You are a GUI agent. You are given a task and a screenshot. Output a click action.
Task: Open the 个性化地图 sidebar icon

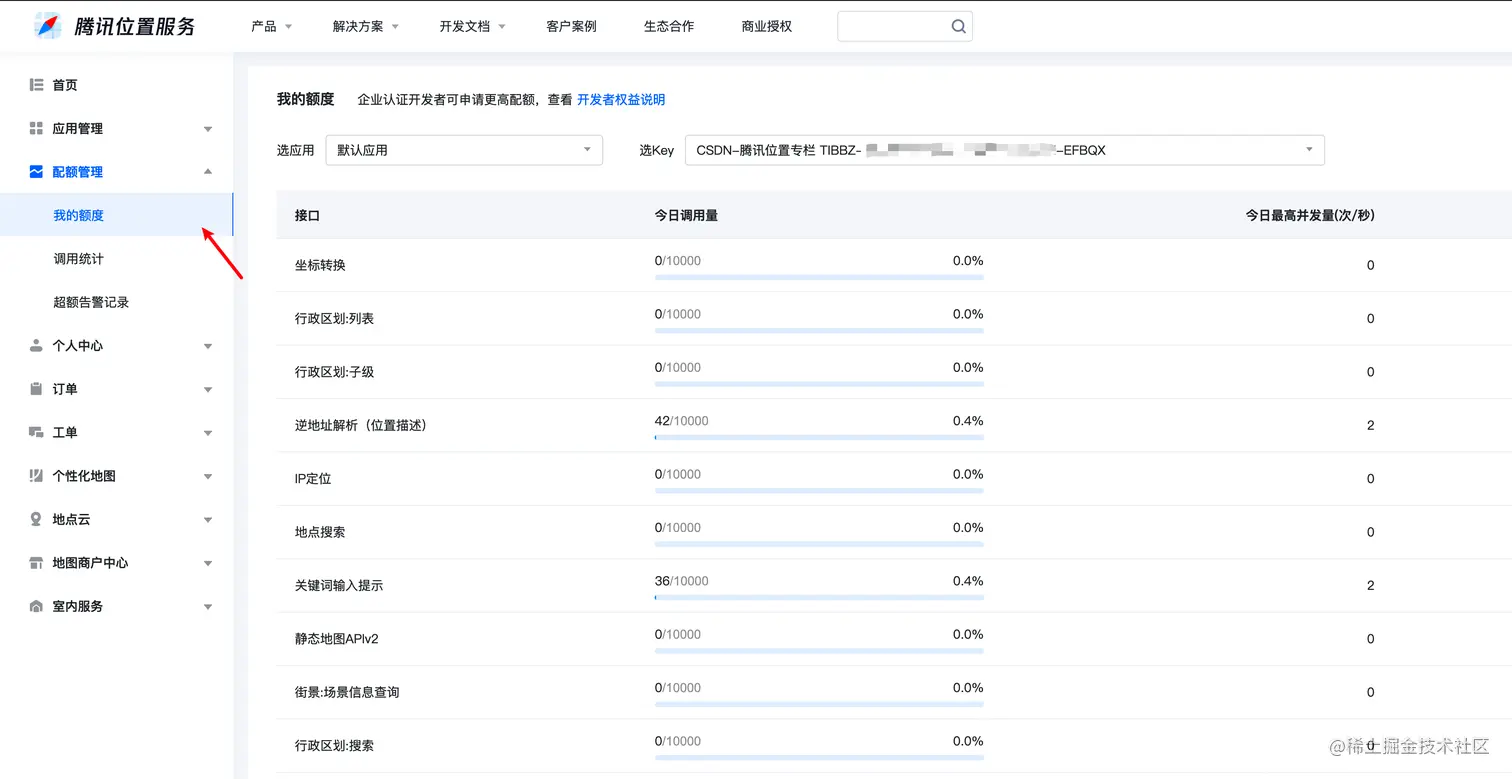click(37, 475)
